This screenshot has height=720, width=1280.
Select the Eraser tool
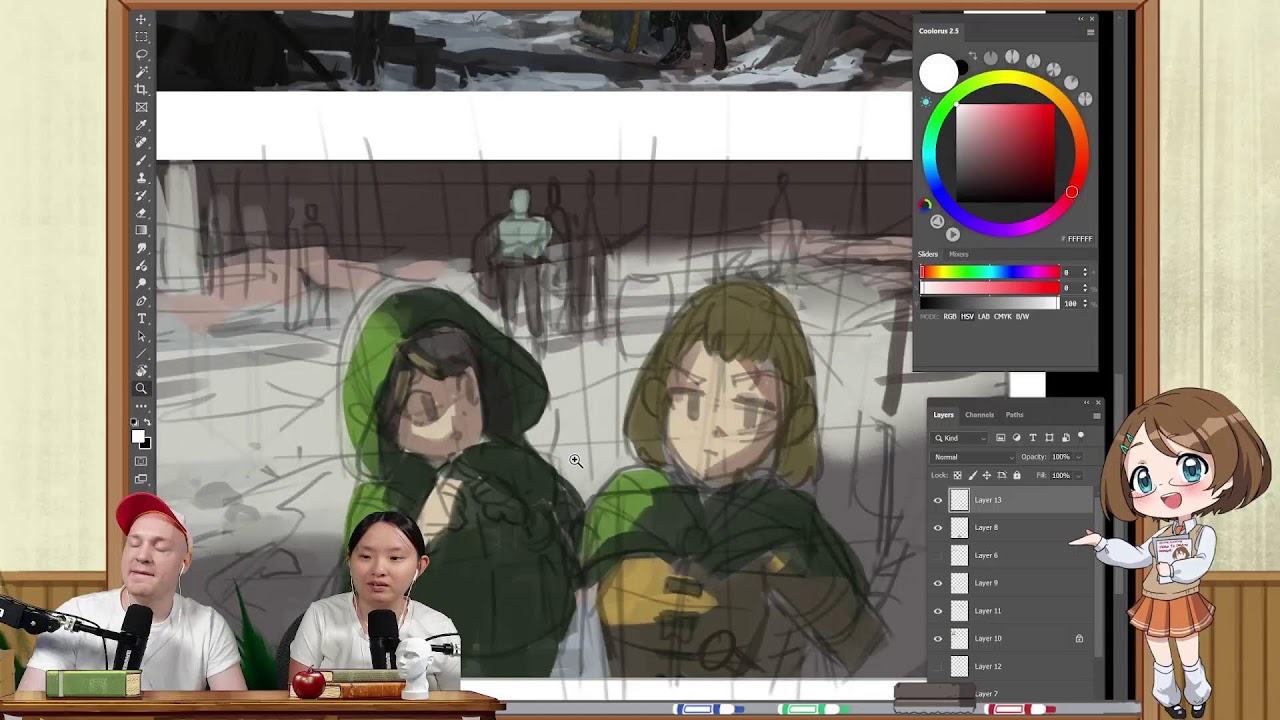pos(141,212)
